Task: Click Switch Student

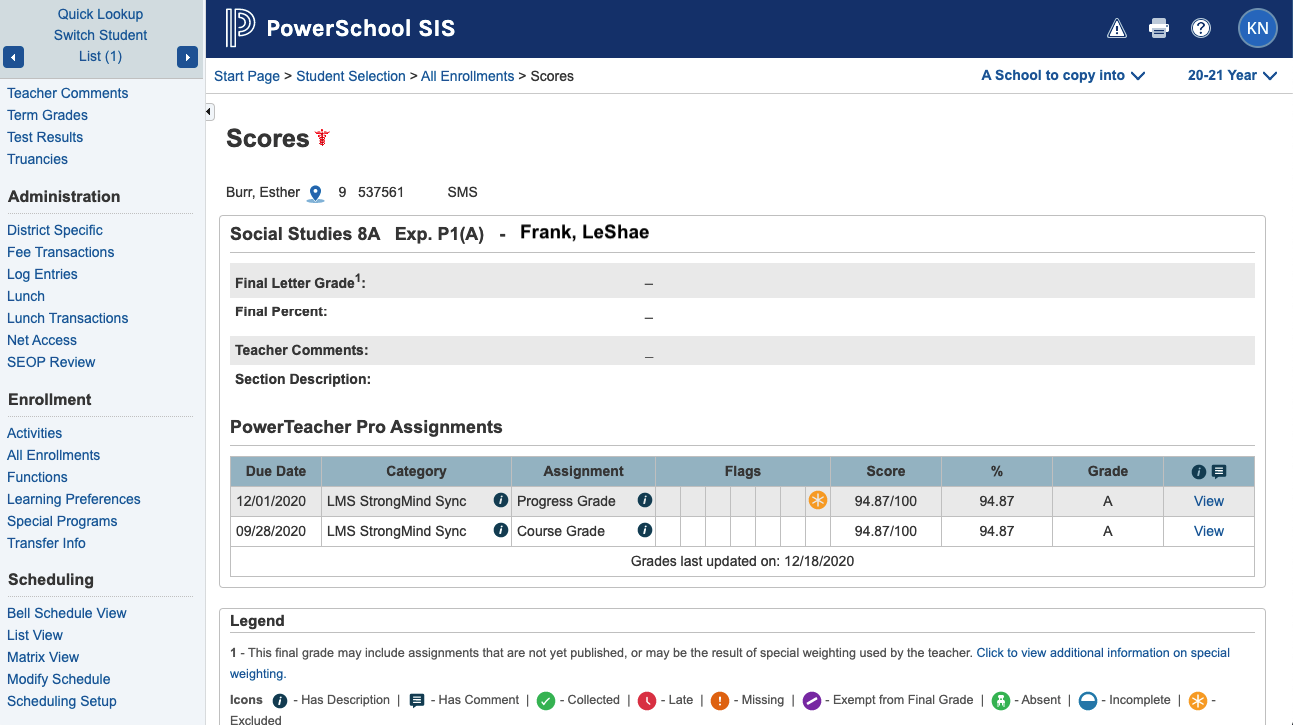Action: click(100, 35)
